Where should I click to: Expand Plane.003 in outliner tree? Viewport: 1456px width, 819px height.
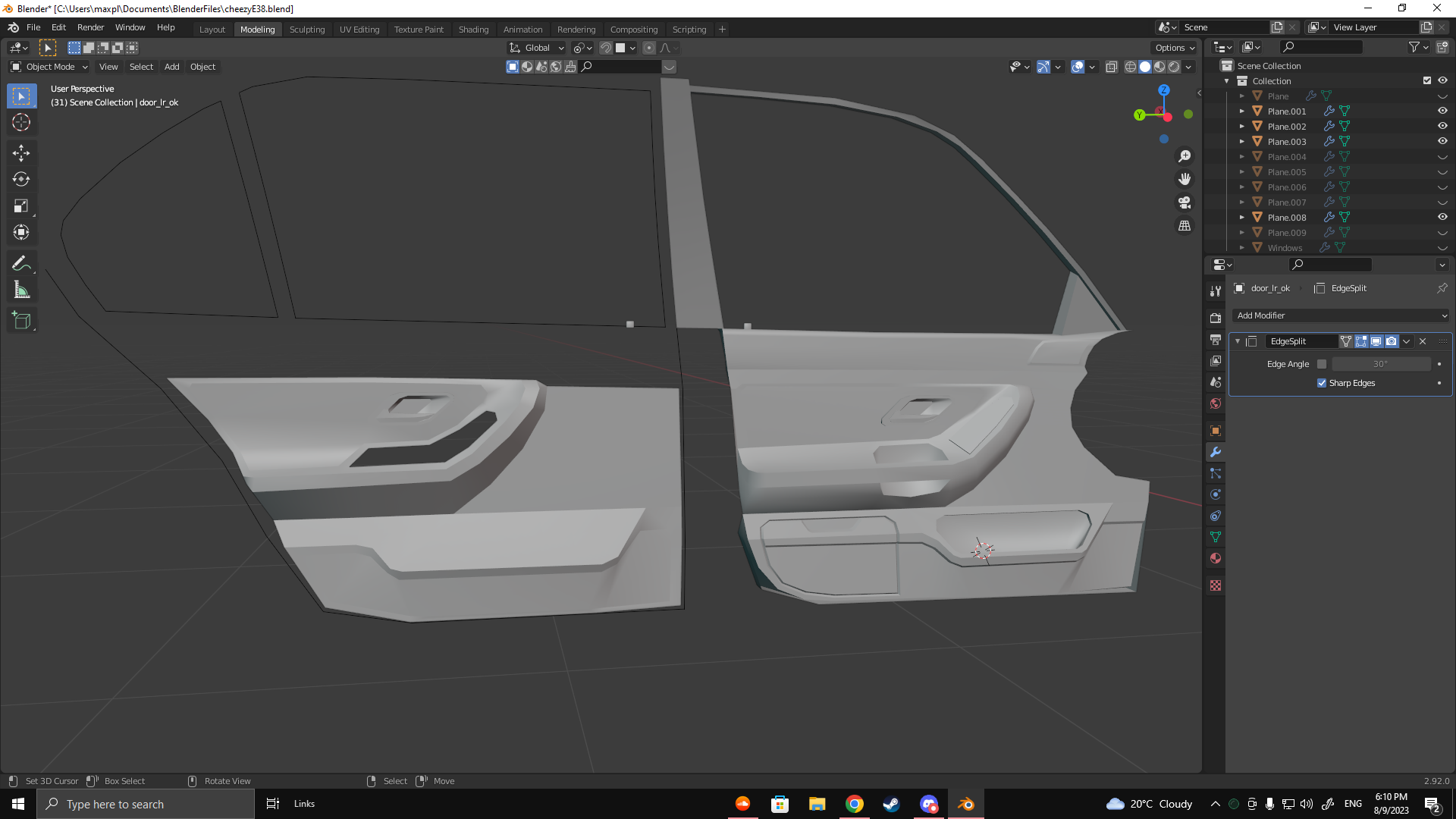1241,142
